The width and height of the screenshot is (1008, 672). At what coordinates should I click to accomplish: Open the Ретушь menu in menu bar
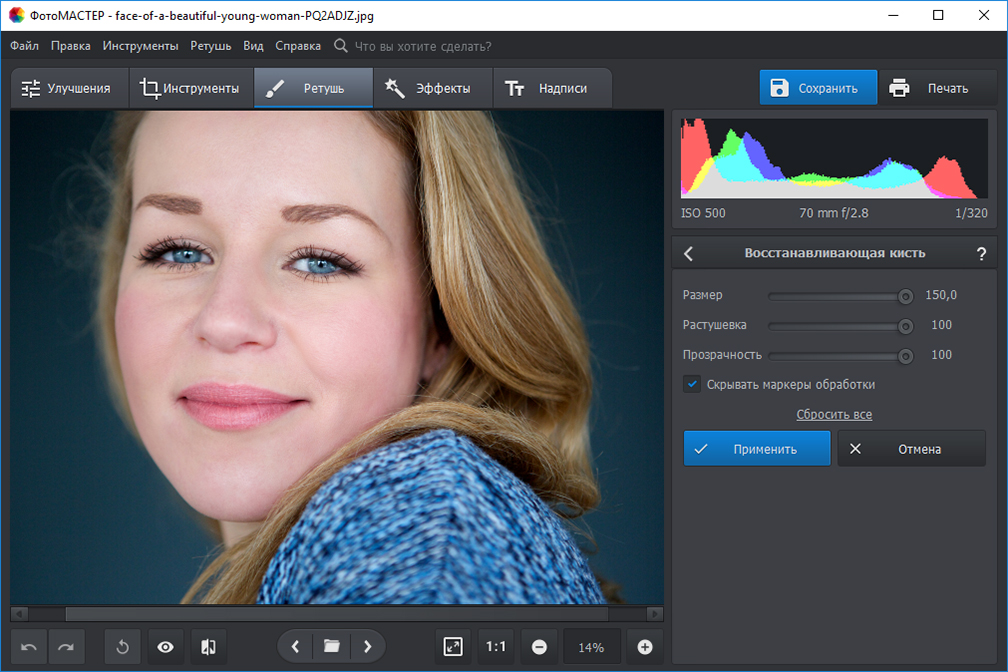pos(211,46)
